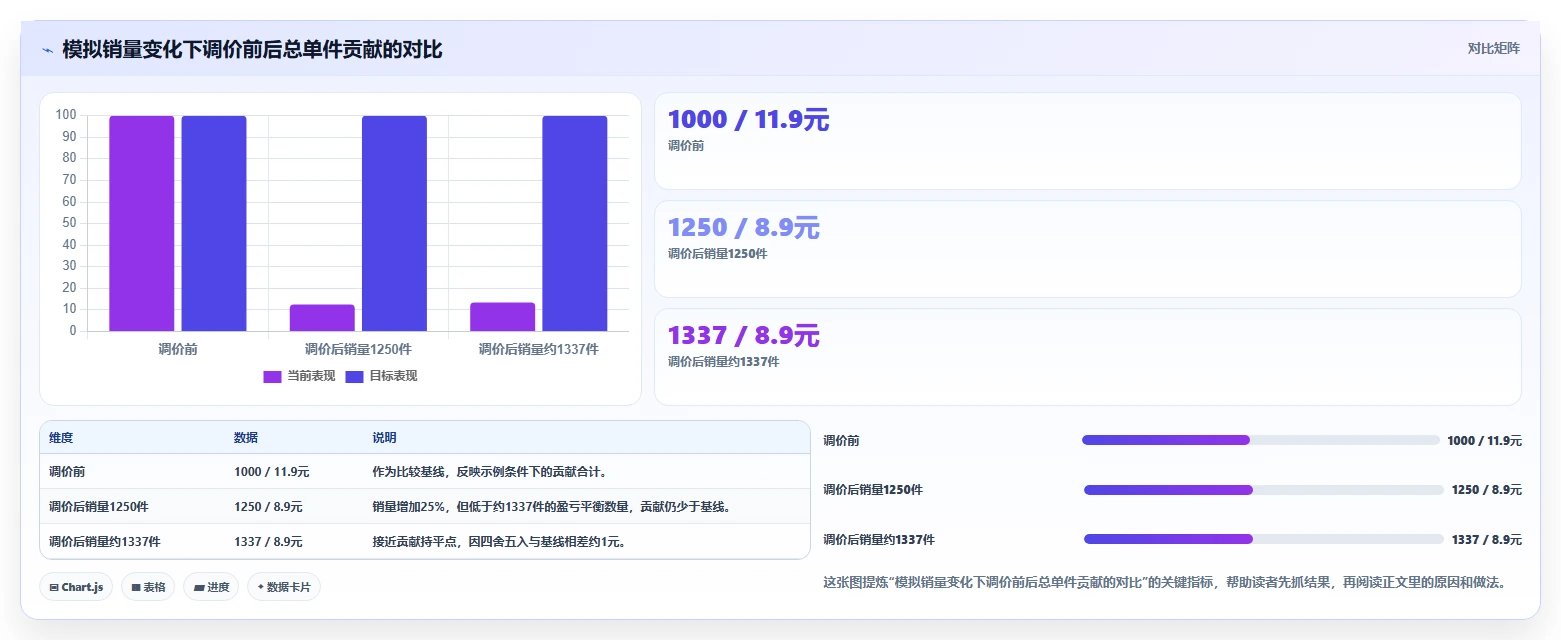Click the 调价前 caption under the 1000 card
The width and height of the screenshot is (1561, 640).
[x=686, y=146]
